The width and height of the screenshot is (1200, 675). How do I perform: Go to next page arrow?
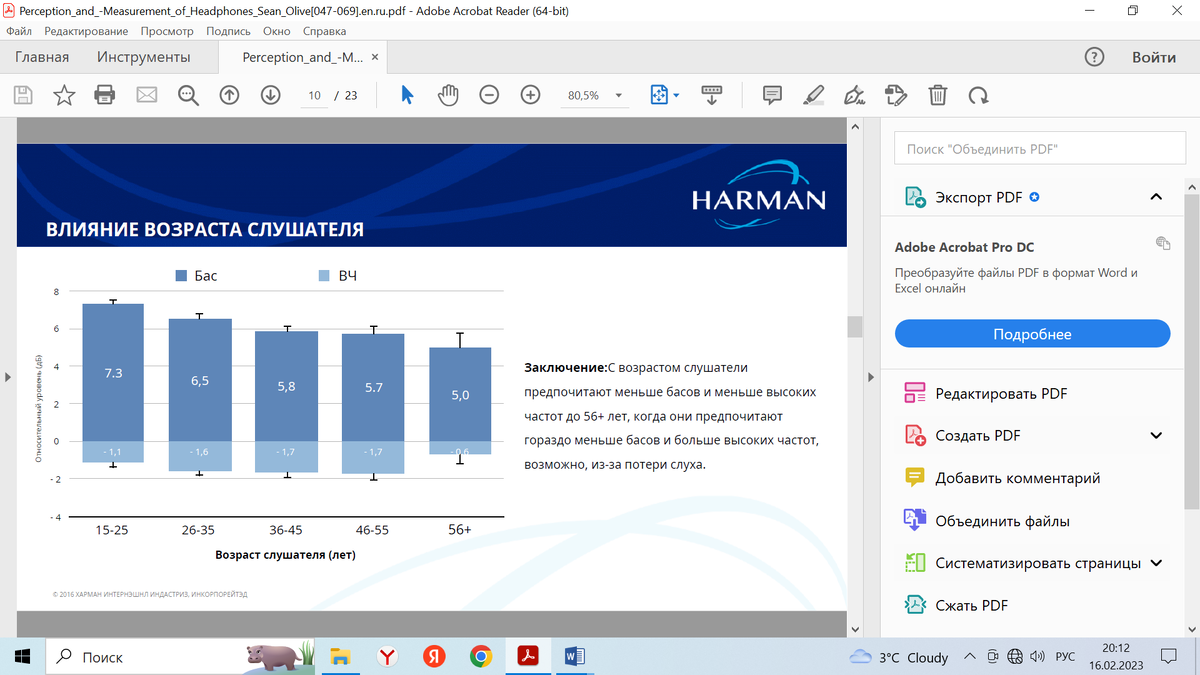[270, 95]
